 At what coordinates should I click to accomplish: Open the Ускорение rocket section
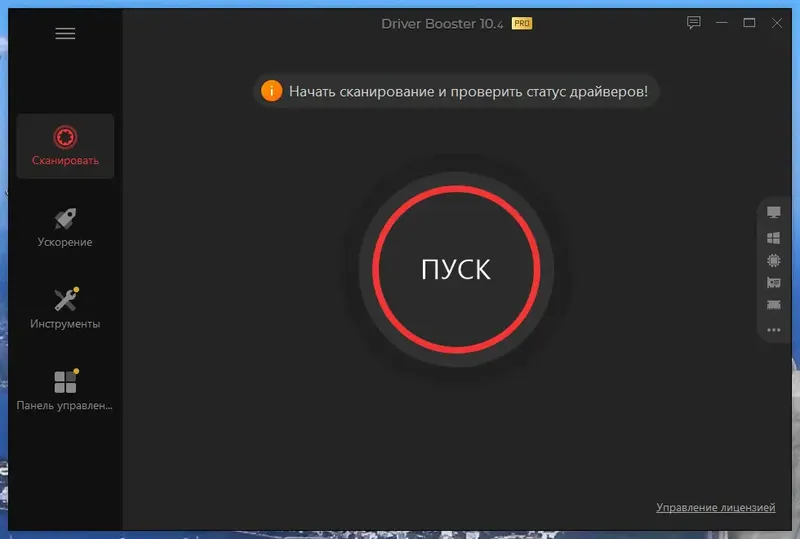tap(65, 228)
